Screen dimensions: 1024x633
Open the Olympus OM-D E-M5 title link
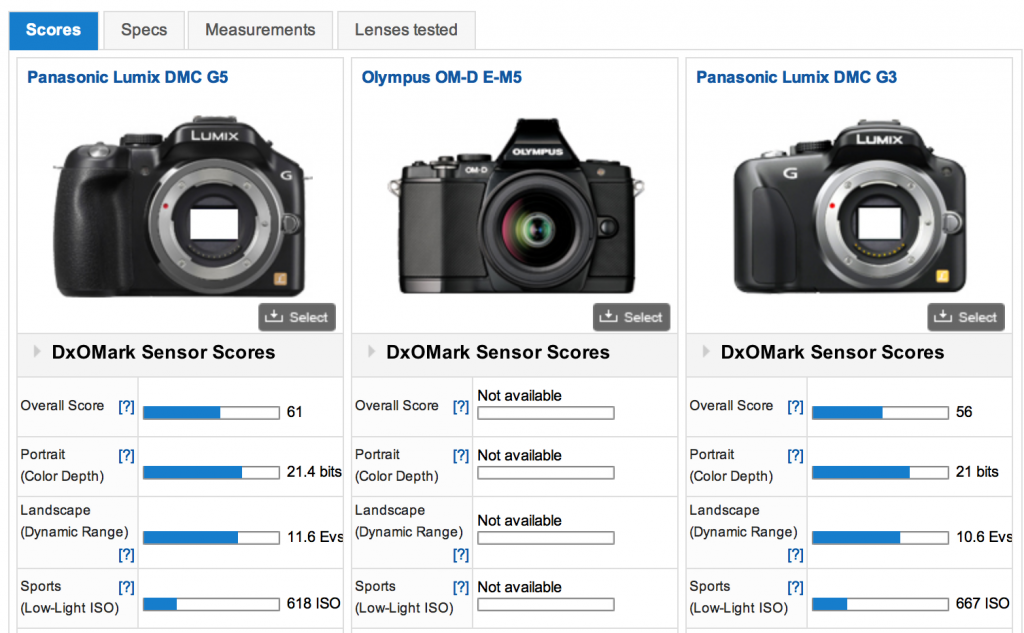coord(441,77)
